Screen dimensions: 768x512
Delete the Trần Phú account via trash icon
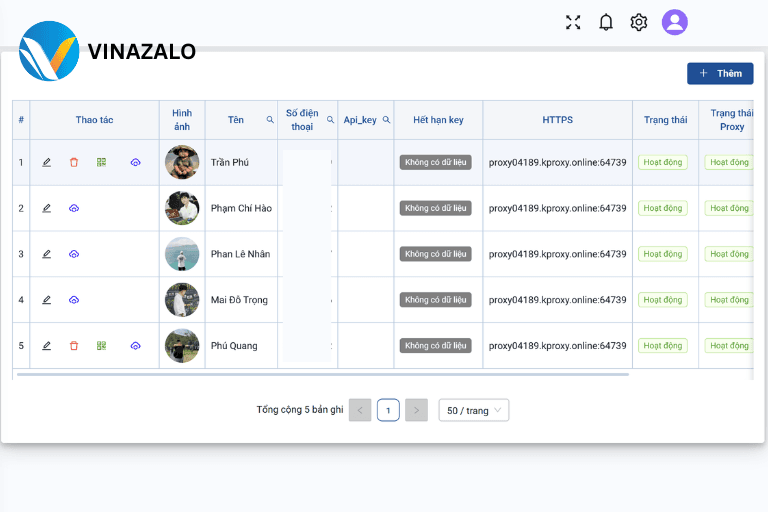tap(74, 162)
